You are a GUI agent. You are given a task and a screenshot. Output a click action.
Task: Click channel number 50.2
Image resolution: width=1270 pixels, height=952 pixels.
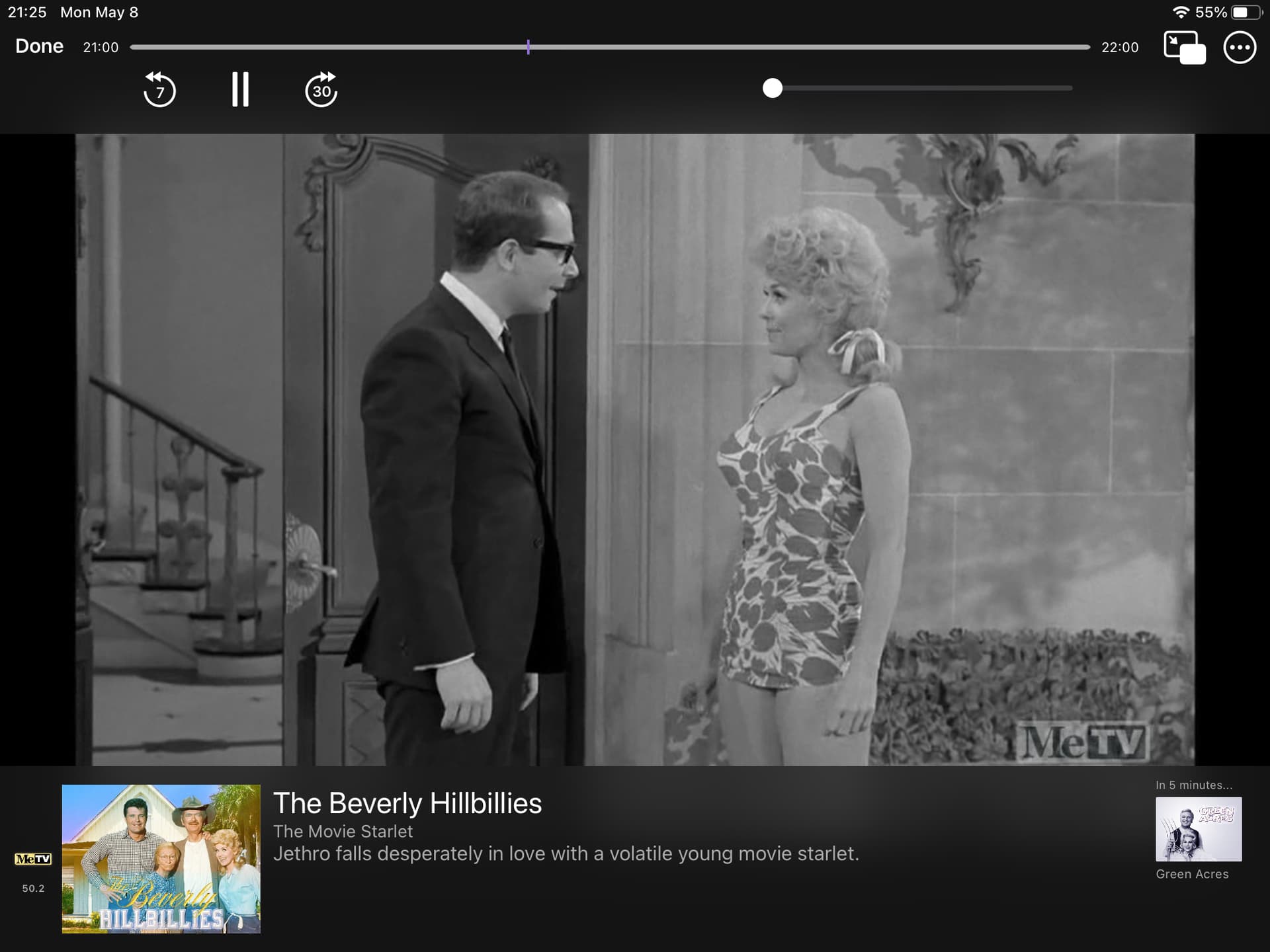[33, 889]
